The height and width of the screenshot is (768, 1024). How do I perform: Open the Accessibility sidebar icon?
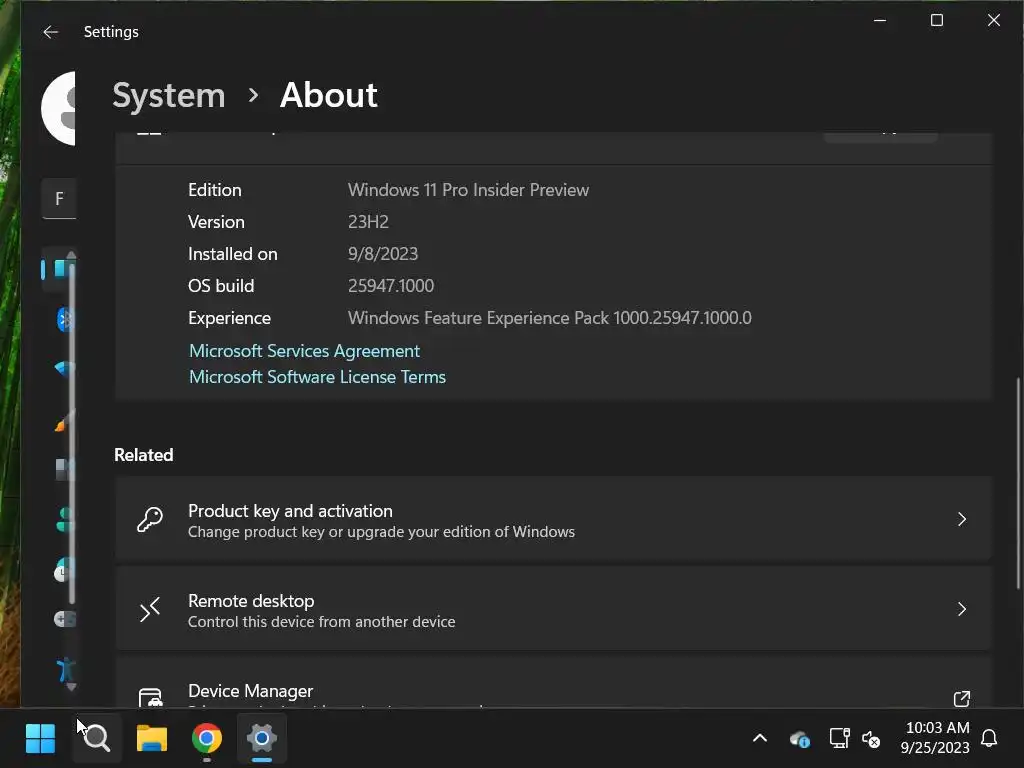click(x=65, y=669)
